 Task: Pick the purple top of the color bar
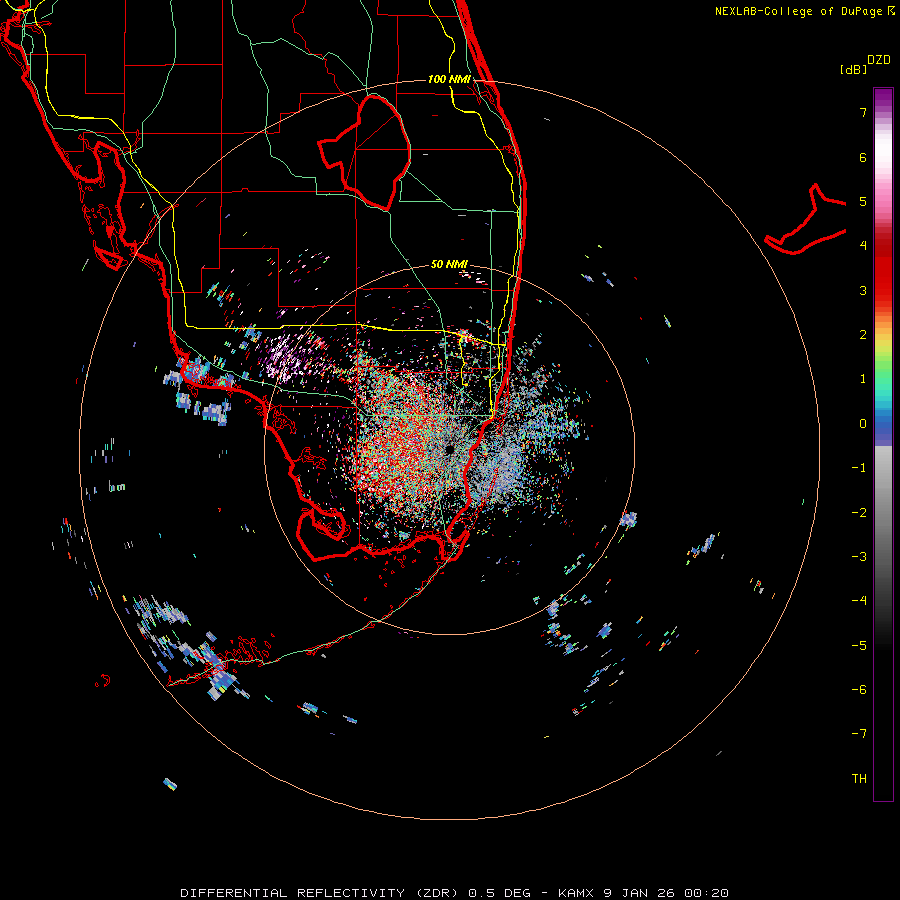883,95
